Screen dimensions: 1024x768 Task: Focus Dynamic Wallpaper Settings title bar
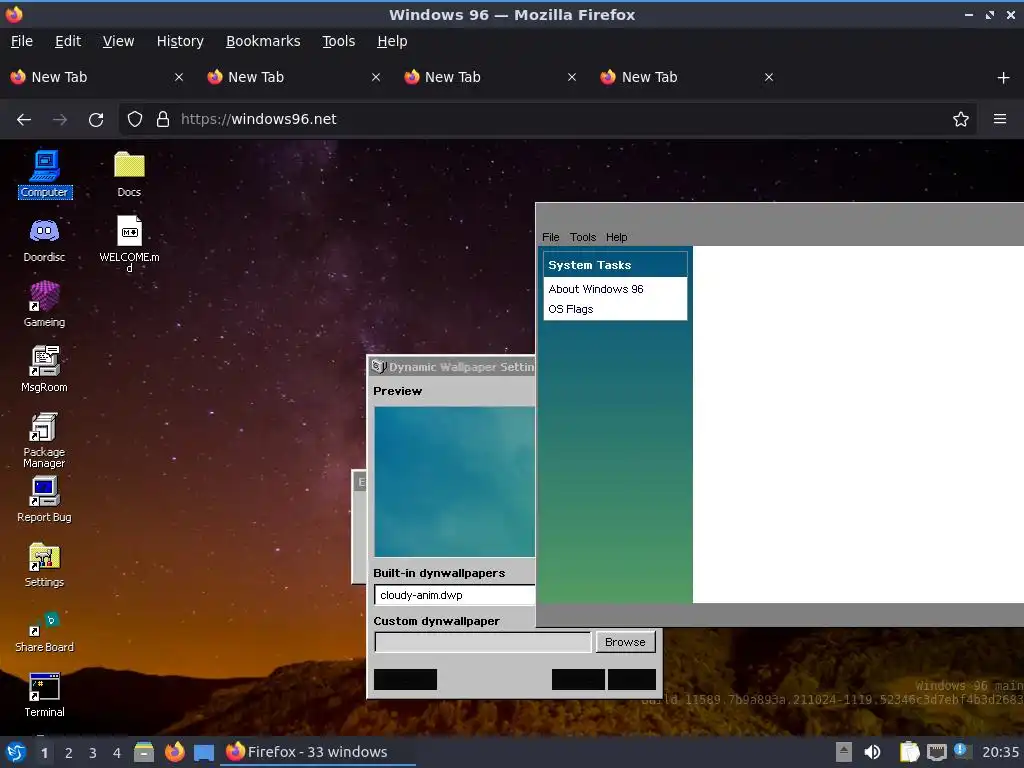point(452,366)
